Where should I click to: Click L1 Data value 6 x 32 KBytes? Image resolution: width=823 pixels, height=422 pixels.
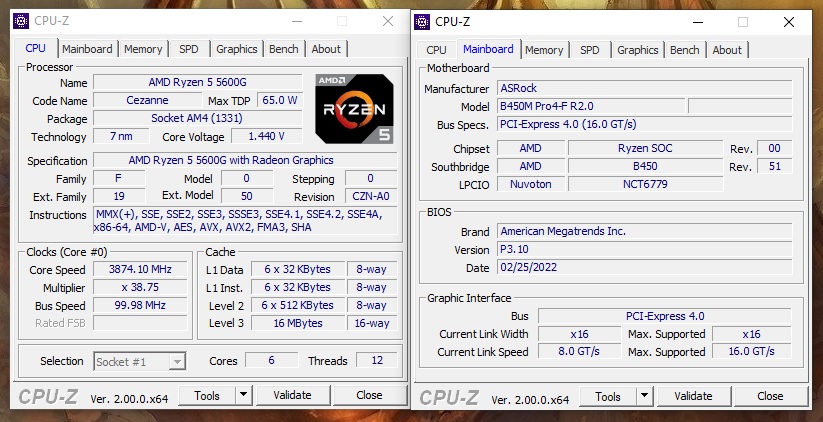click(x=298, y=269)
